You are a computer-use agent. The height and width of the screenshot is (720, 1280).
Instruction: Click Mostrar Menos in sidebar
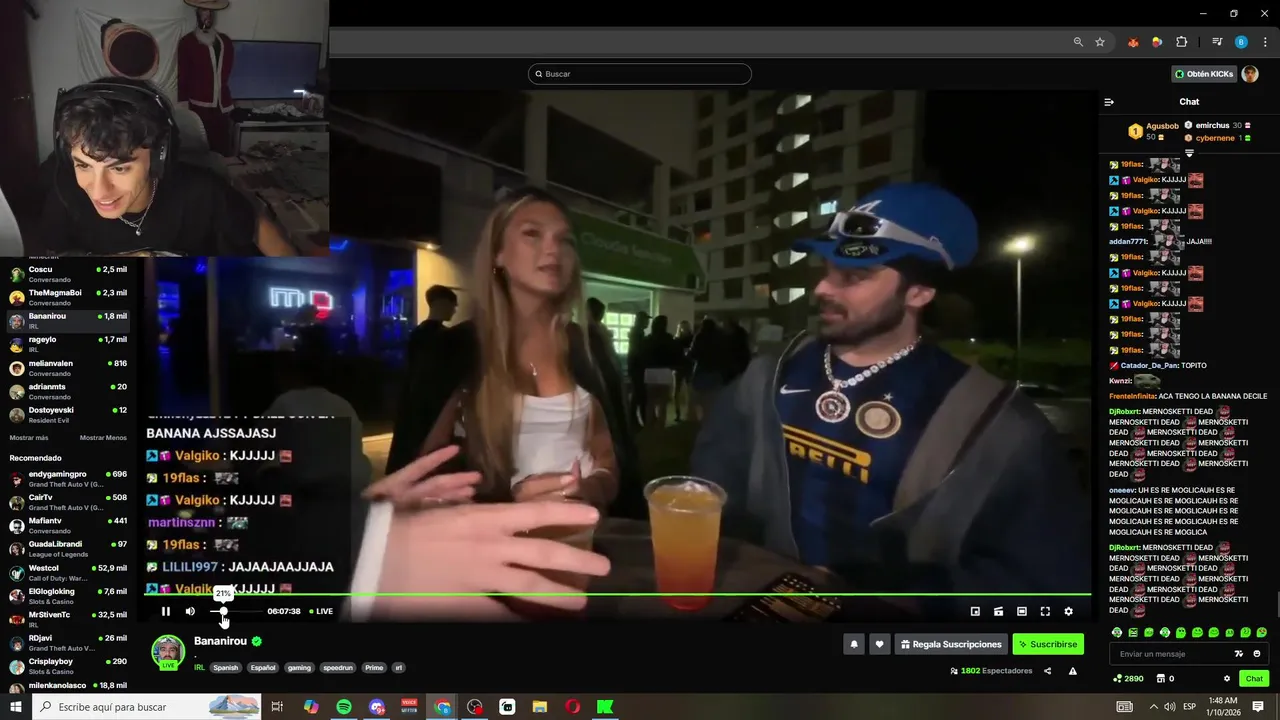[103, 438]
